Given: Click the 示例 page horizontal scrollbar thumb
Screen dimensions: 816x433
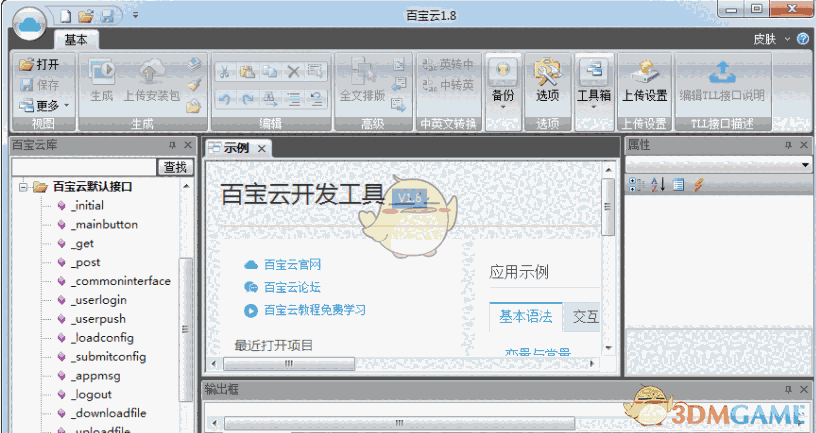Looking at the screenshot, I should 289,364.
